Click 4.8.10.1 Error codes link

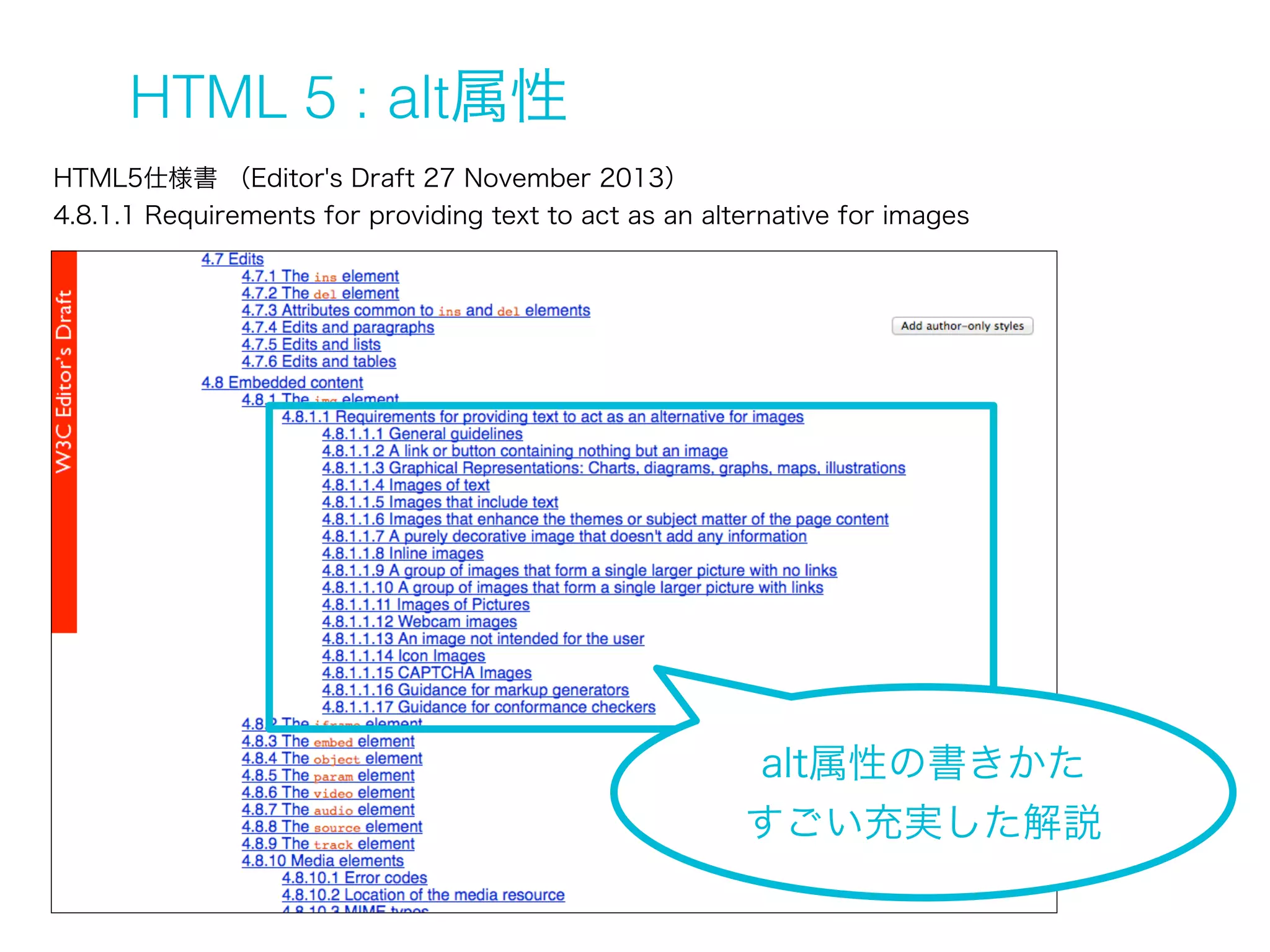coord(354,878)
